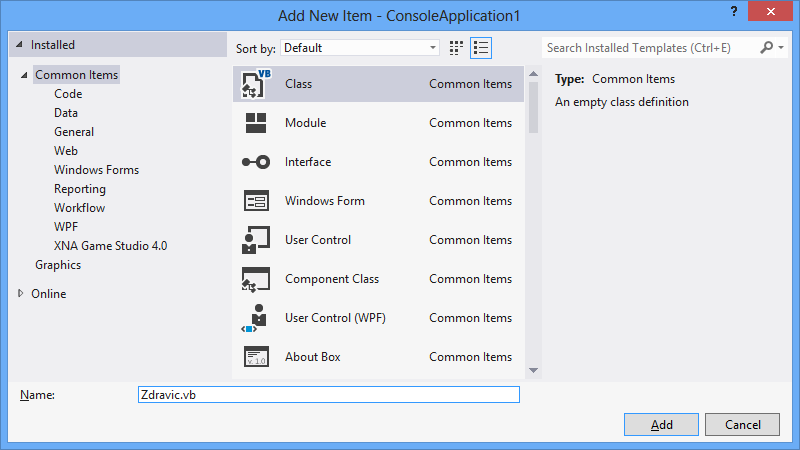Pick the Interface template icon
The image size is (800, 450).
coord(255,162)
